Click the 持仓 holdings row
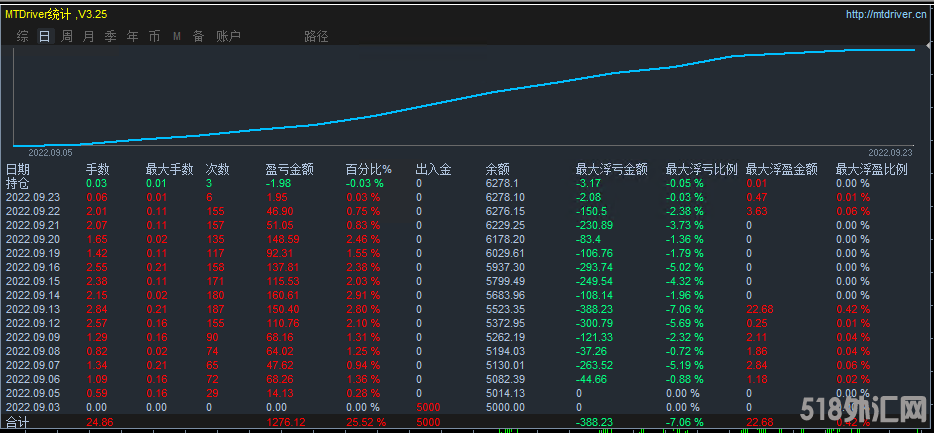 (18, 184)
